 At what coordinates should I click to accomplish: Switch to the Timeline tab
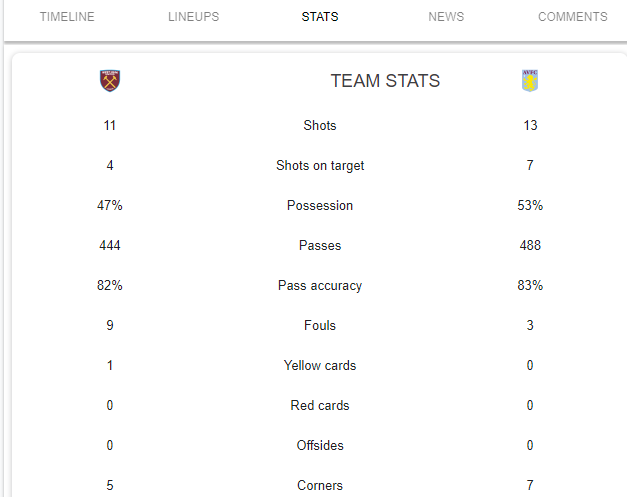[x=67, y=17]
